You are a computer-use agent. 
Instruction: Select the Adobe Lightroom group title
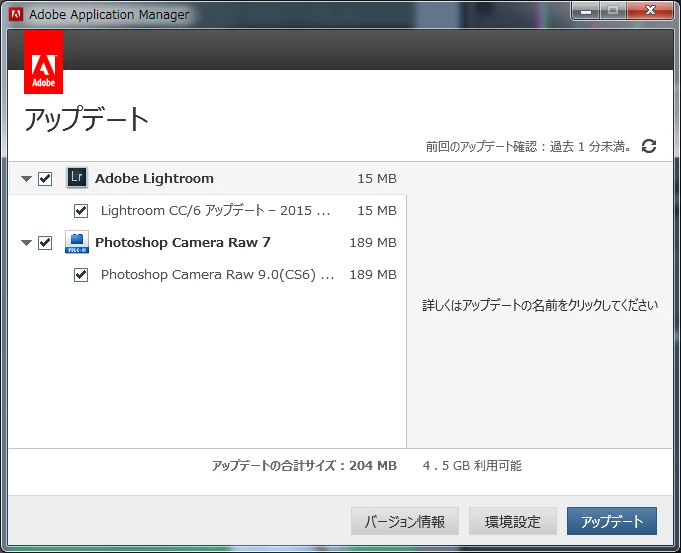coord(154,179)
